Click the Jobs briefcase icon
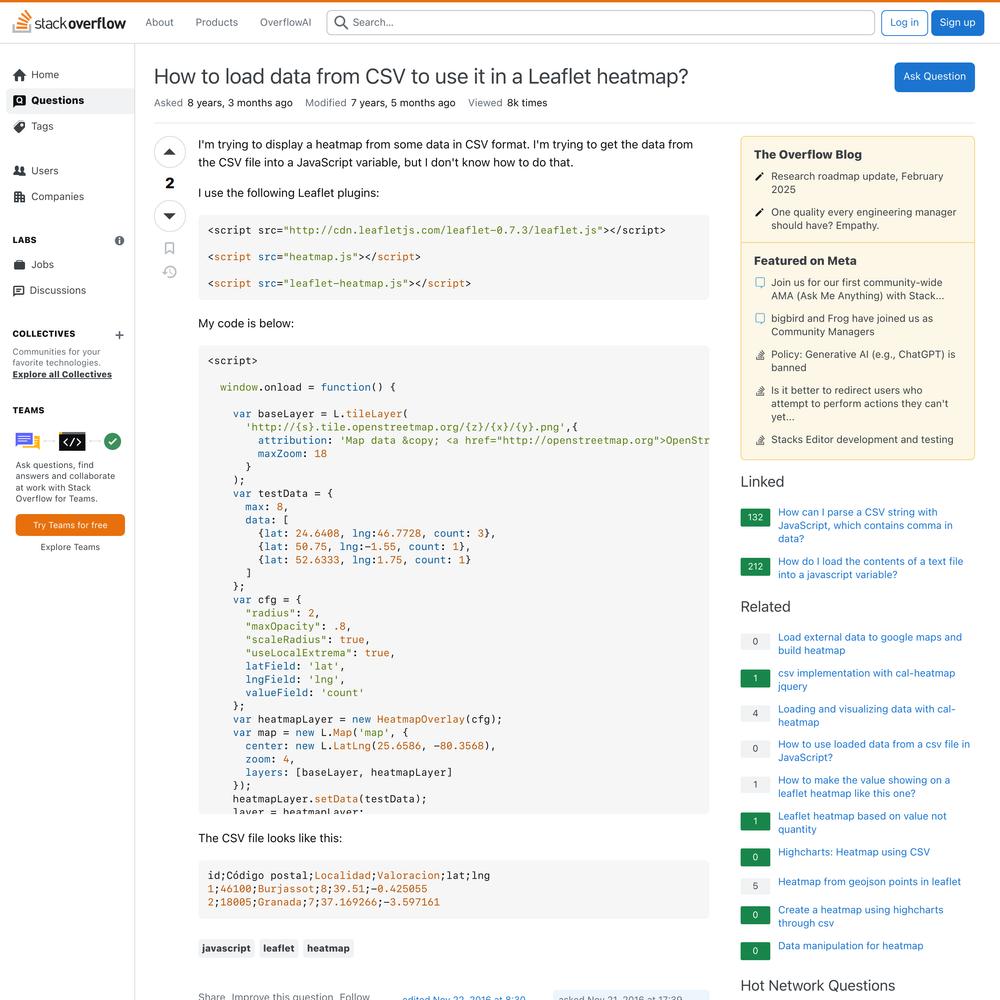 coord(20,265)
